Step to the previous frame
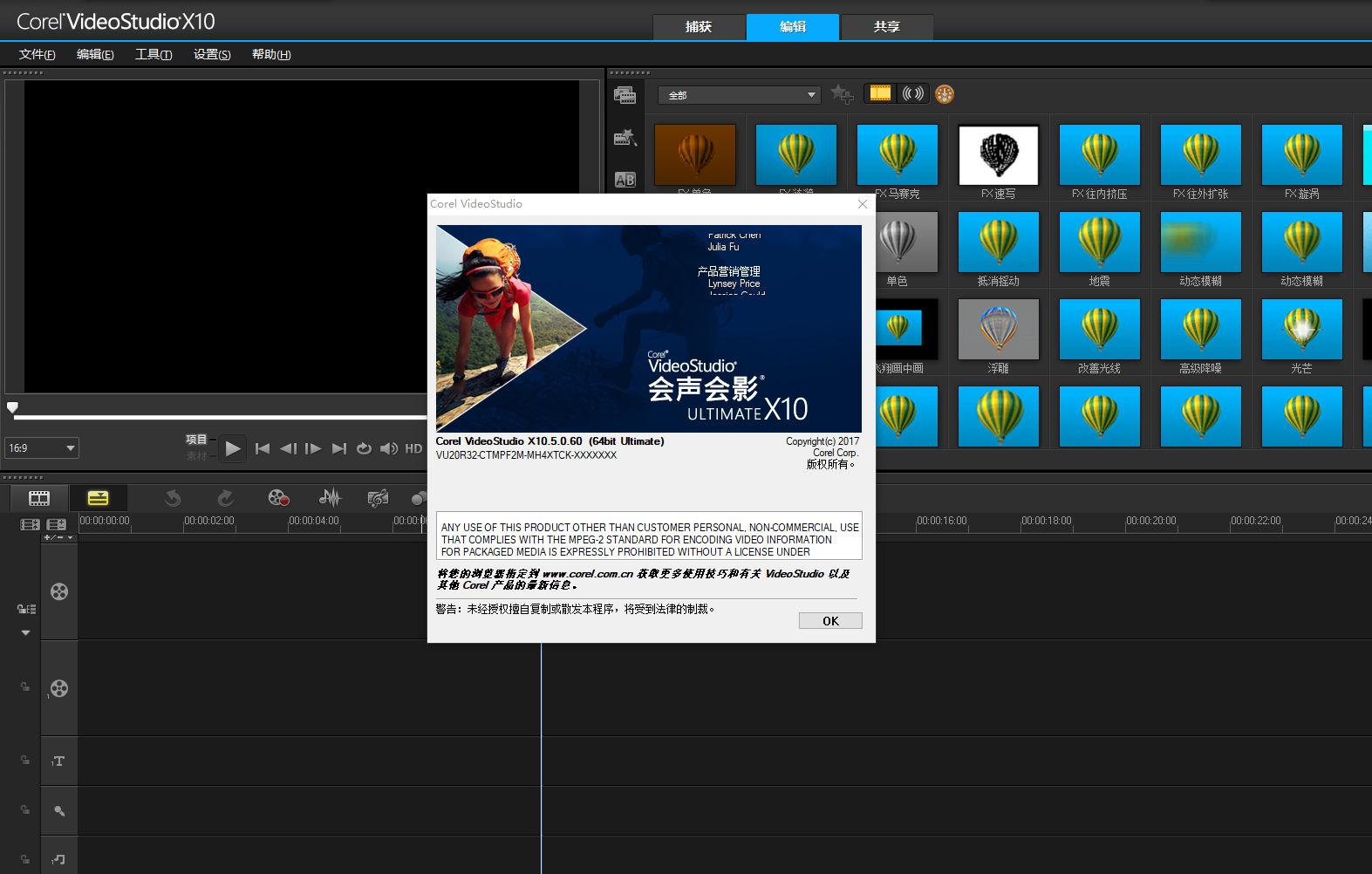The height and width of the screenshot is (874, 1372). 288,448
